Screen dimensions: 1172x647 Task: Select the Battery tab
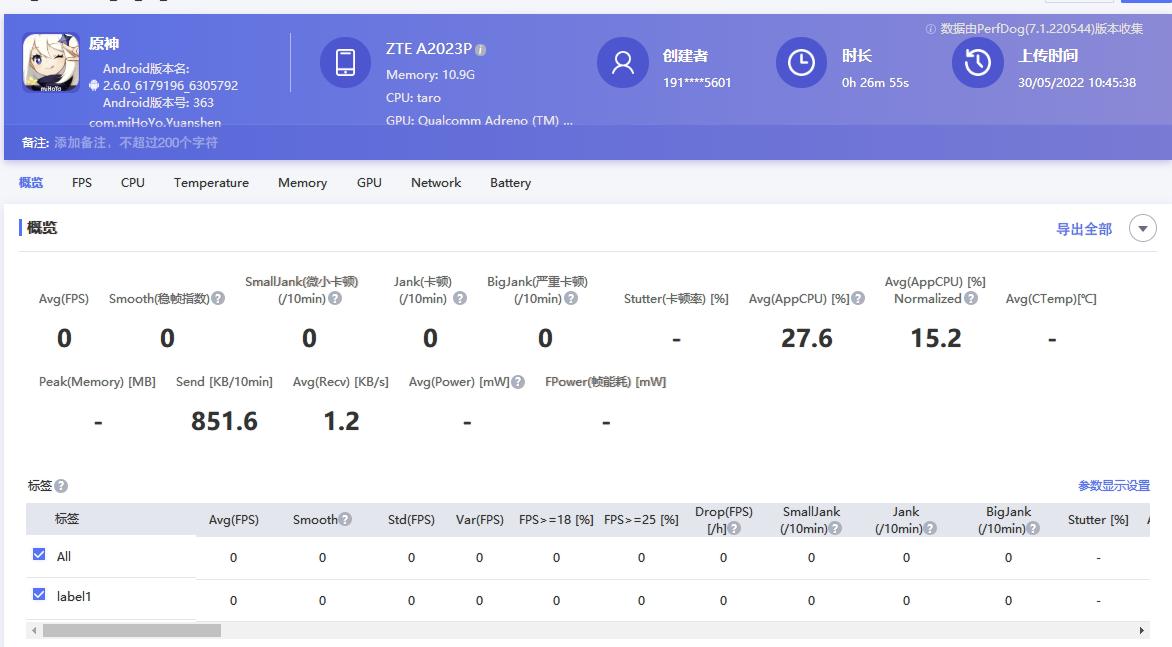(x=510, y=183)
